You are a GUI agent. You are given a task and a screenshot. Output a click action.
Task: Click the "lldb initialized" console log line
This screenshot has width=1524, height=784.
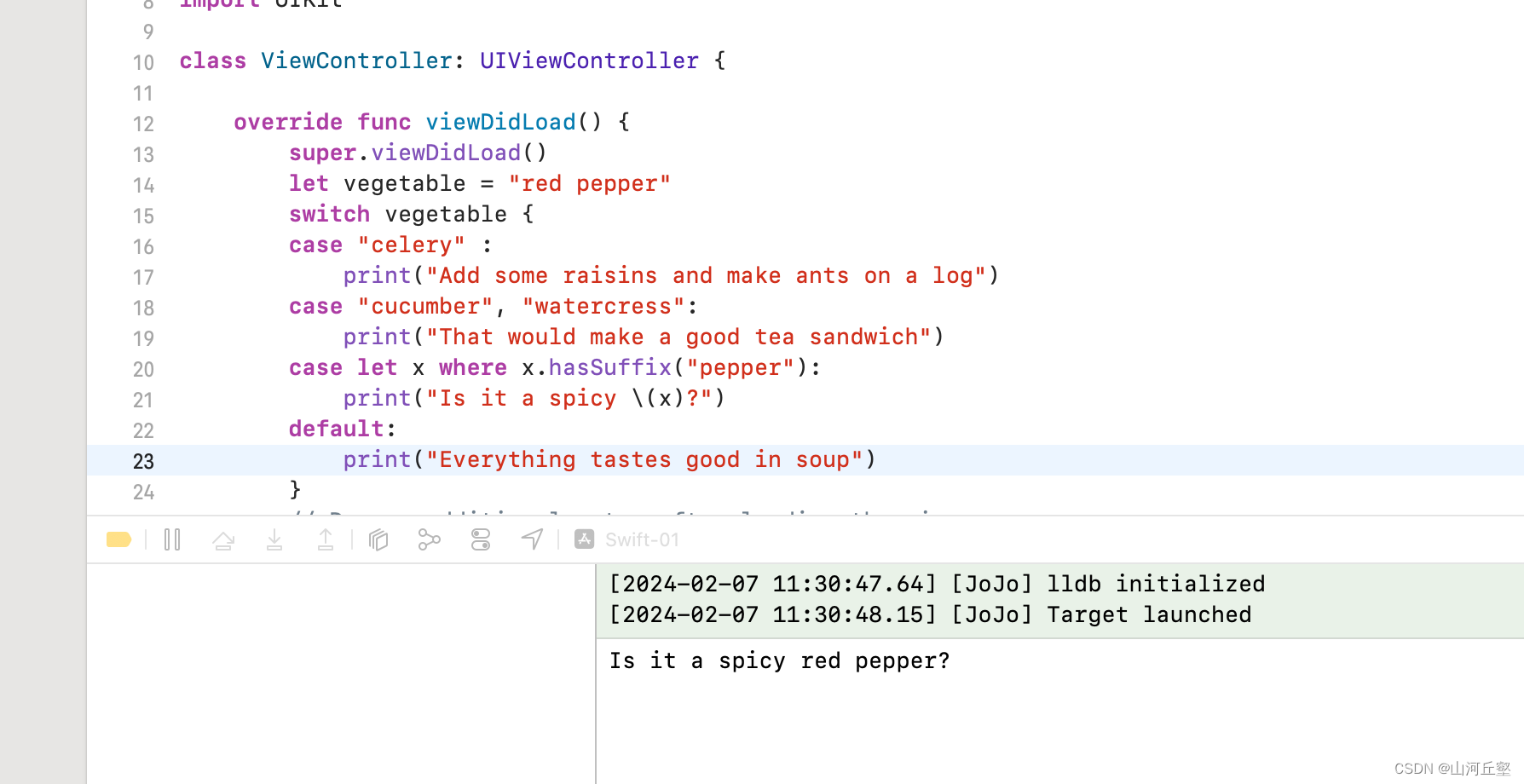pos(938,584)
